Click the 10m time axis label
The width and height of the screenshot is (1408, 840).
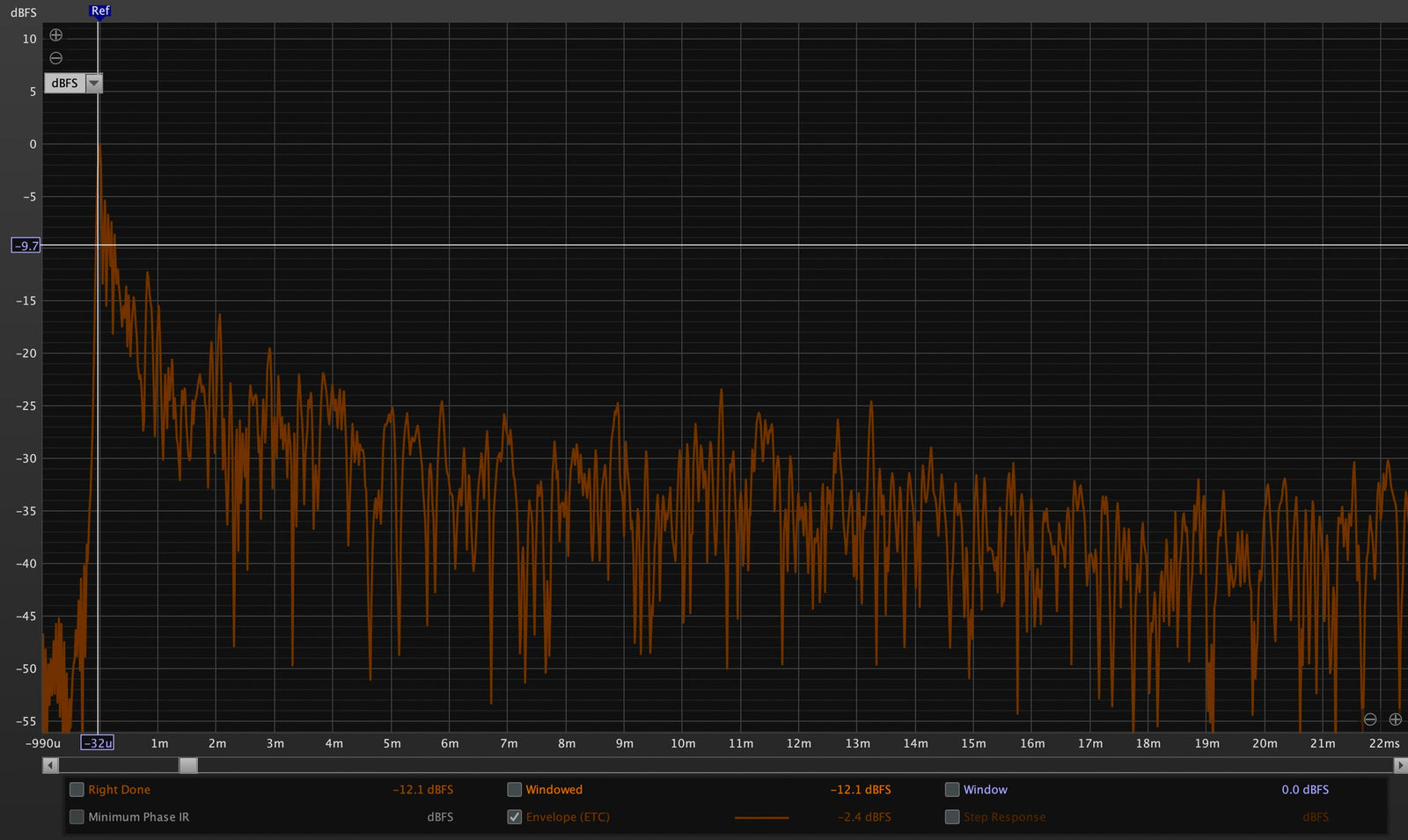(683, 743)
